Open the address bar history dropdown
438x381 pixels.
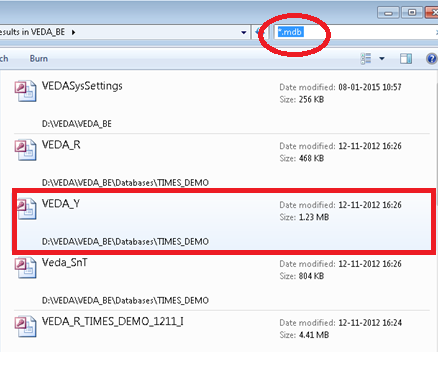click(244, 32)
